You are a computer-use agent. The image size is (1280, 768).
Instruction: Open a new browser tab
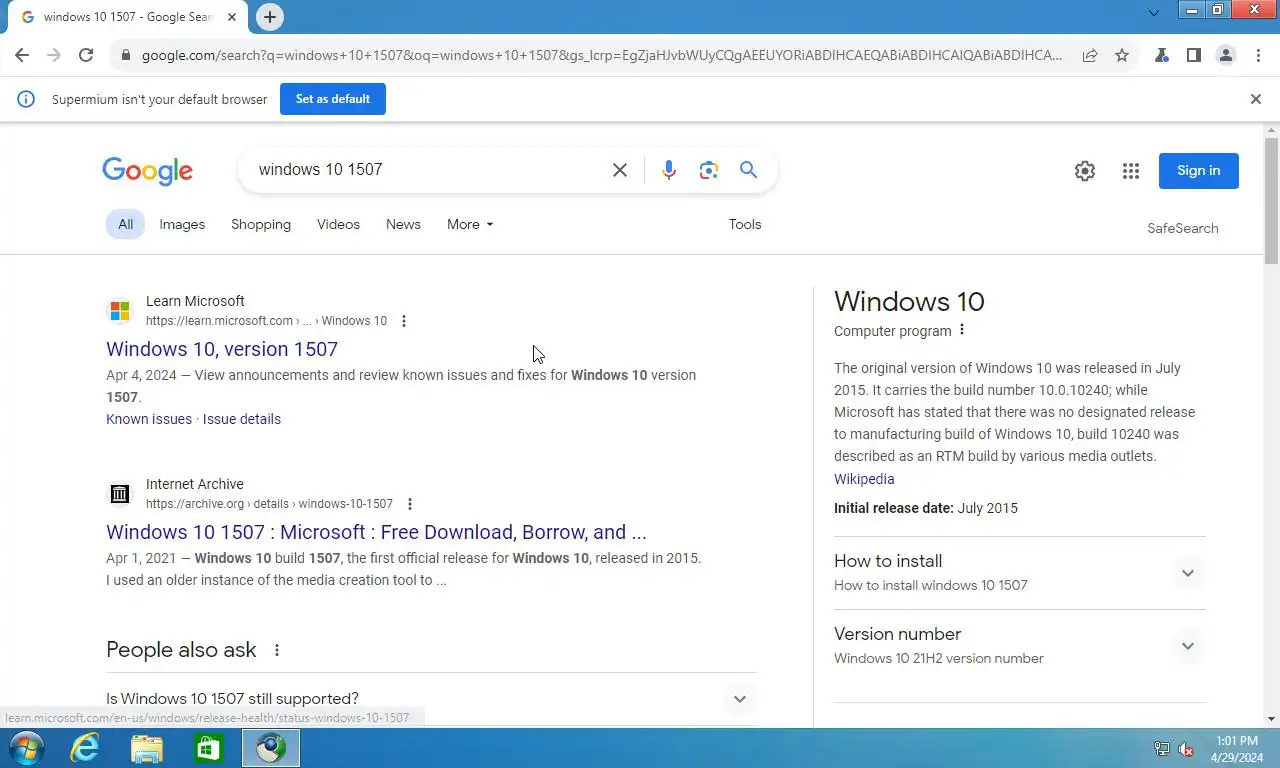[269, 17]
